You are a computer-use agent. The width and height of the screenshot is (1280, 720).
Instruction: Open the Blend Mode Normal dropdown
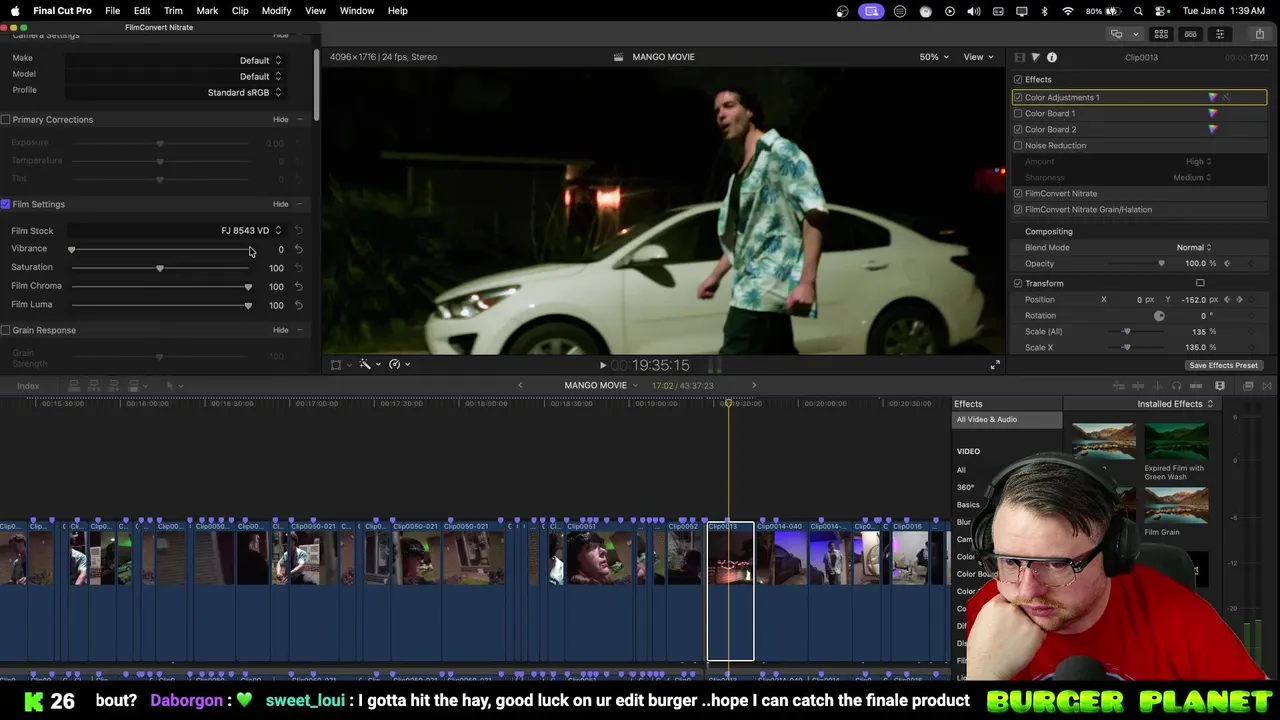(1193, 247)
